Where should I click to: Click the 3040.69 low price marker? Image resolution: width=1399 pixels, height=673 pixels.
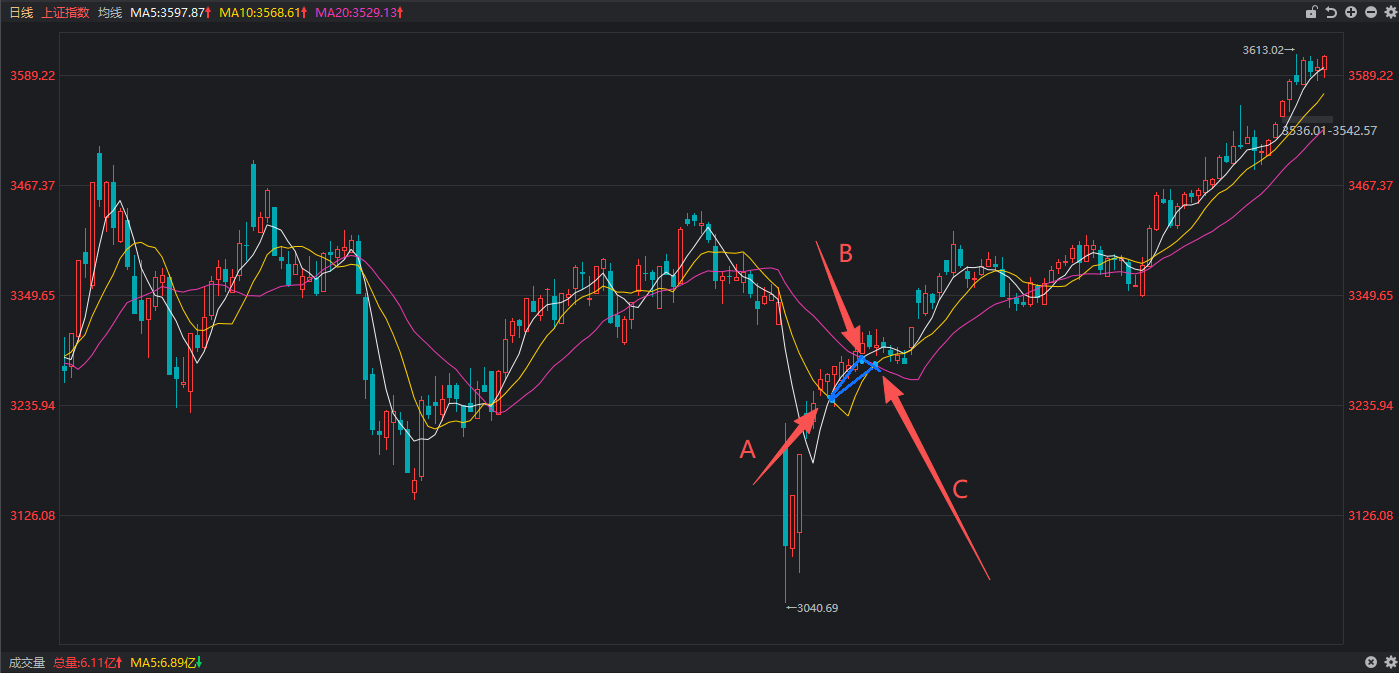click(x=816, y=607)
